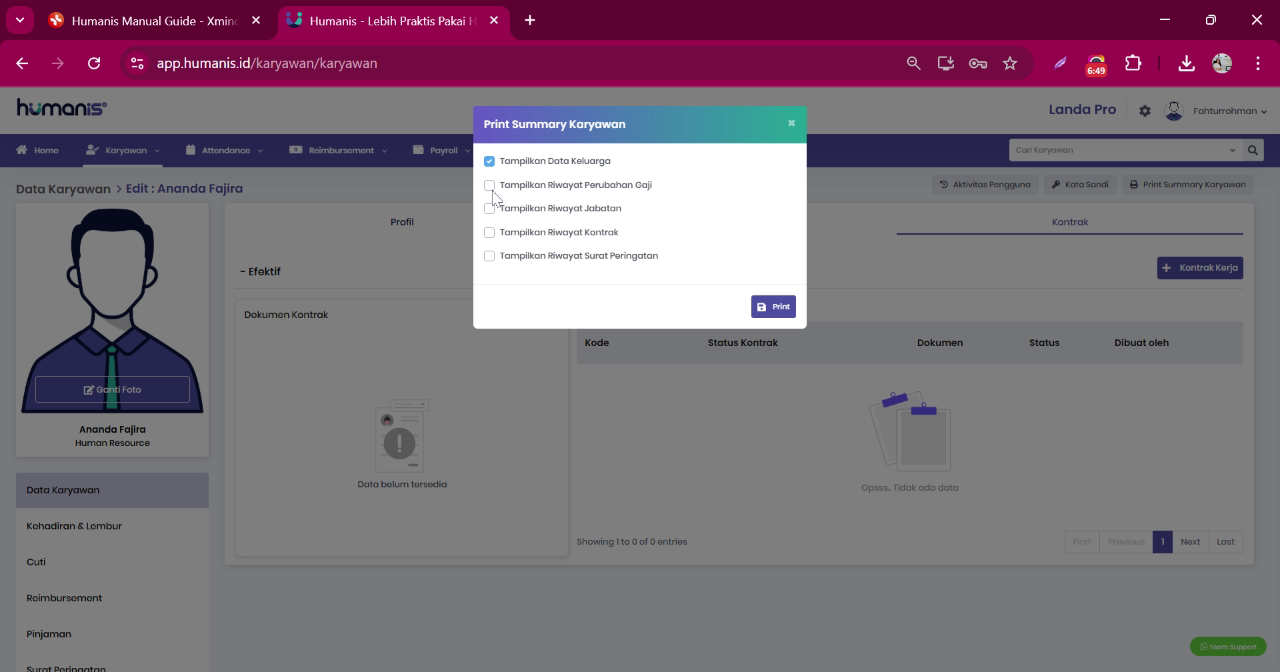1280x672 pixels.
Task: Switch to the Kontrak tab
Action: (1070, 222)
